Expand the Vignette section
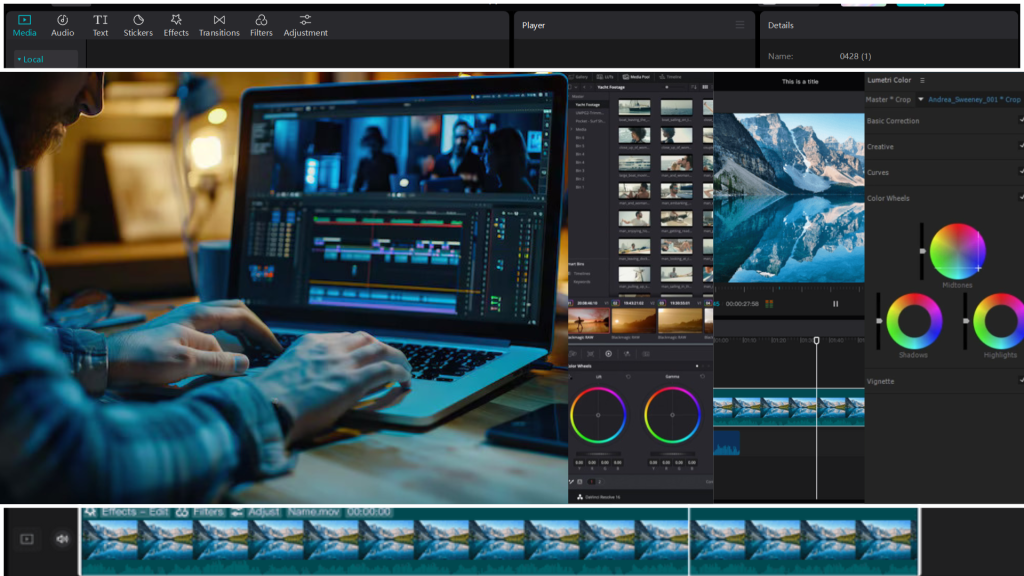This screenshot has width=1024, height=576. [881, 381]
